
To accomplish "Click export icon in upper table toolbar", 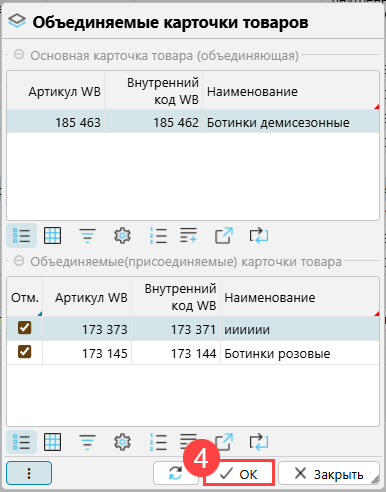I will point(223,235).
